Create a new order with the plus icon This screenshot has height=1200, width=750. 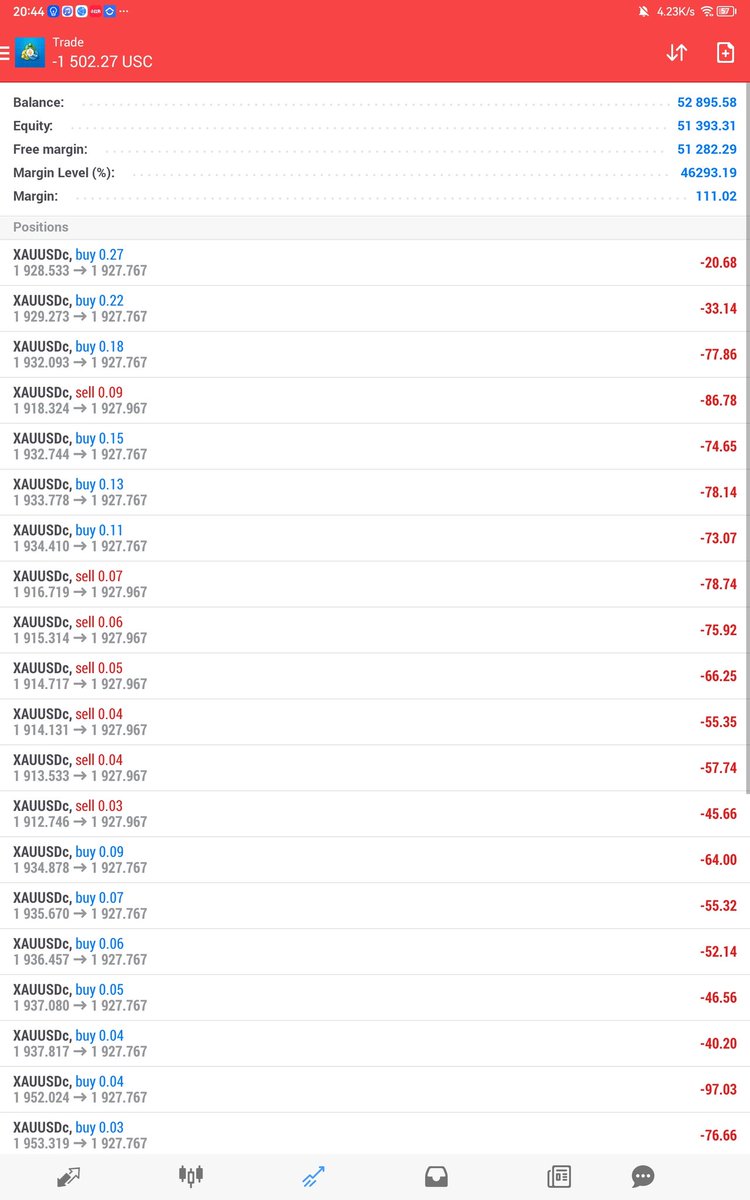coord(725,53)
